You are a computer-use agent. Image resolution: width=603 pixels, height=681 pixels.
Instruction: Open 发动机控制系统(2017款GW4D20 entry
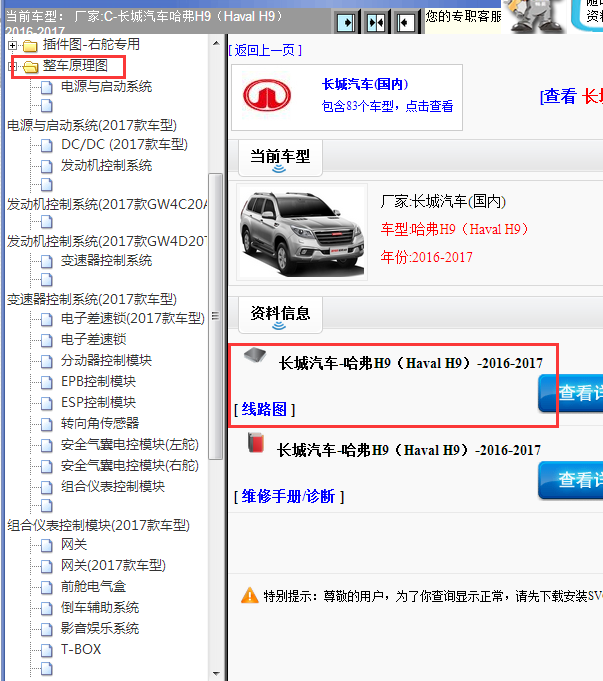point(107,241)
